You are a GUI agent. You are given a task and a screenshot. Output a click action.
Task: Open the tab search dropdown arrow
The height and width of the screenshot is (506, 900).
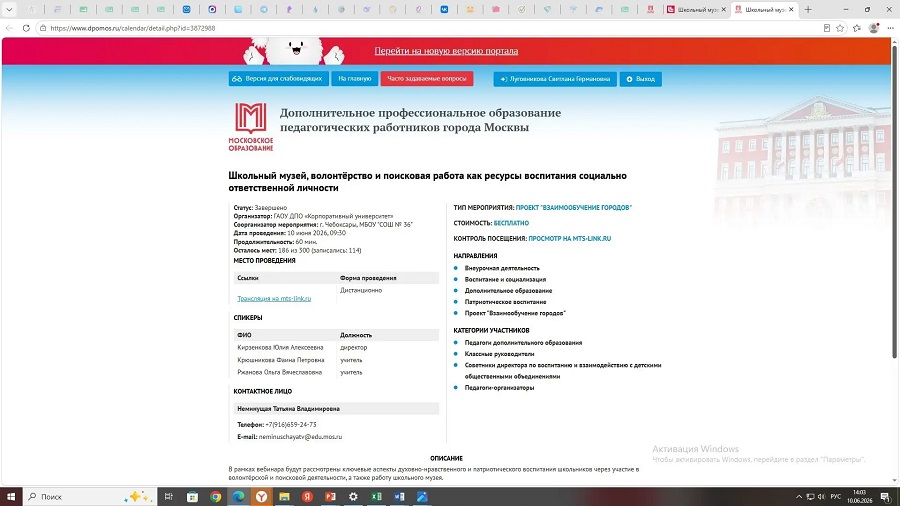click(x=9, y=9)
